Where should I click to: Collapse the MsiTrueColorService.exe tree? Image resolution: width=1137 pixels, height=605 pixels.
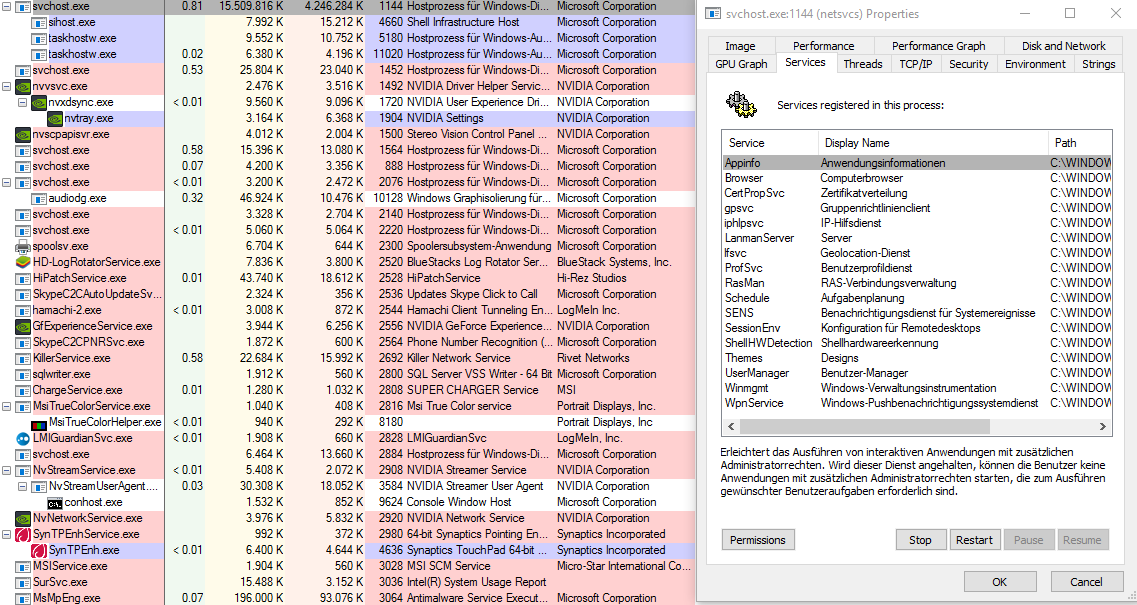coord(7,406)
